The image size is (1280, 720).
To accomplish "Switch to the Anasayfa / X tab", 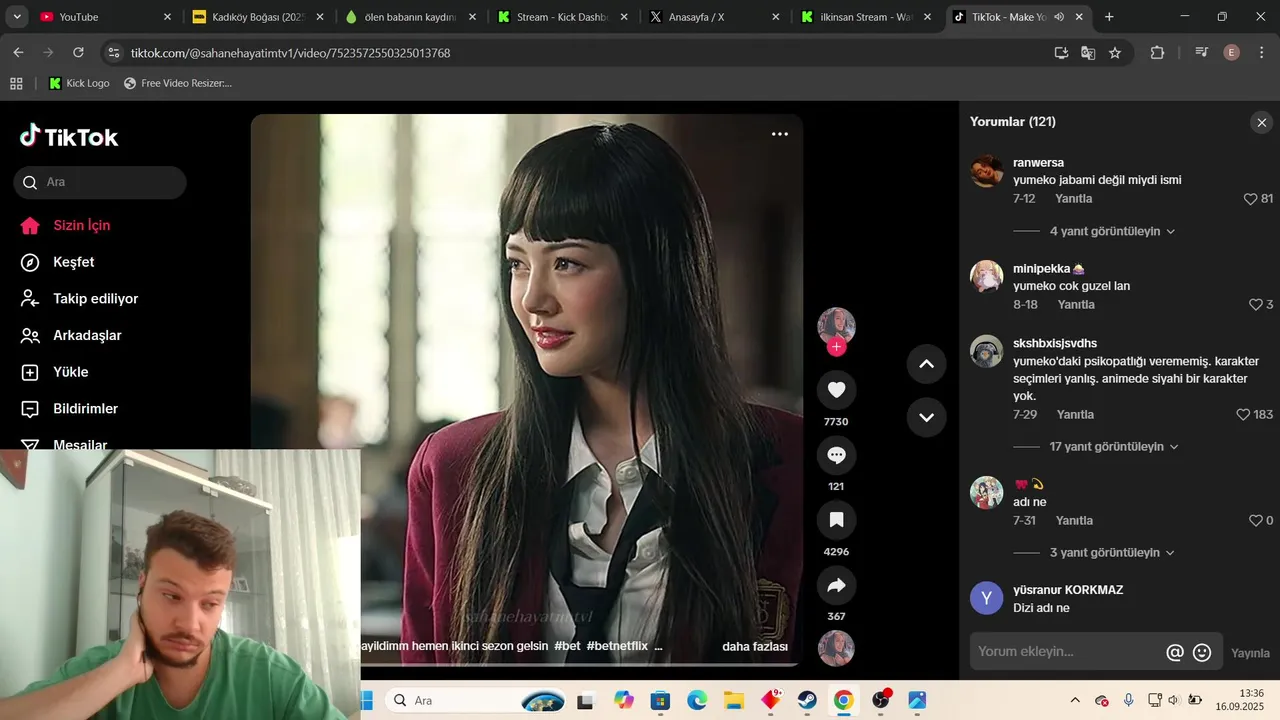I will click(x=714, y=17).
